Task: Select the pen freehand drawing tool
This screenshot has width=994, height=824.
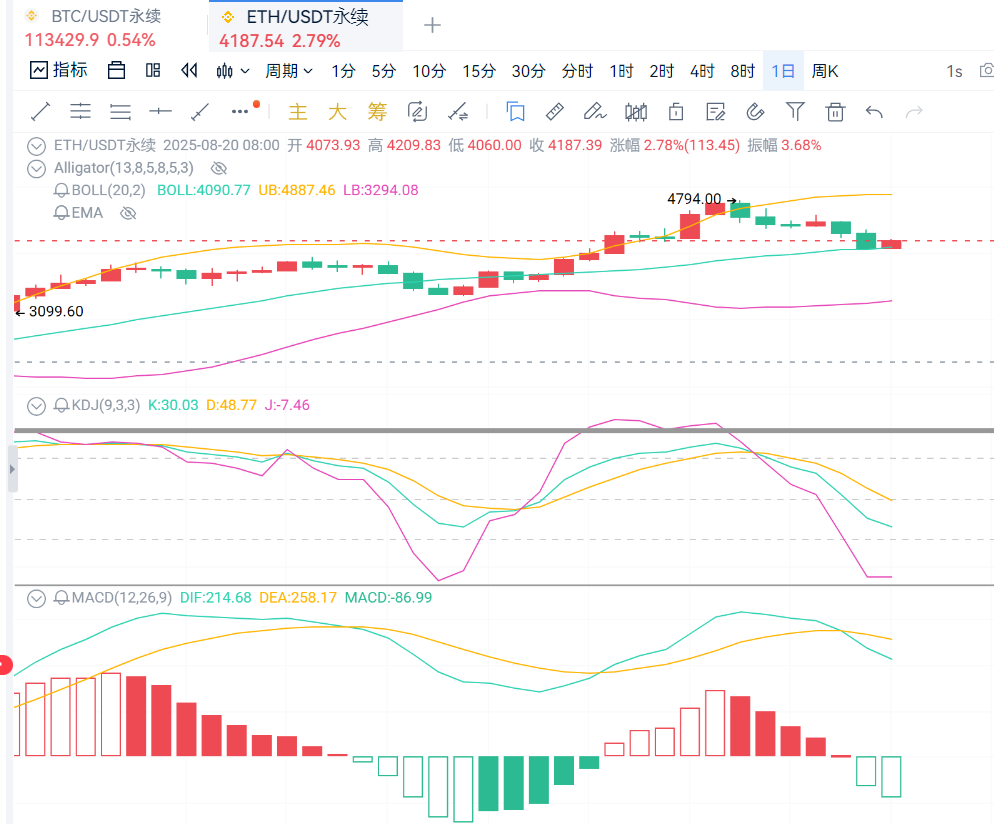Action: tap(595, 112)
